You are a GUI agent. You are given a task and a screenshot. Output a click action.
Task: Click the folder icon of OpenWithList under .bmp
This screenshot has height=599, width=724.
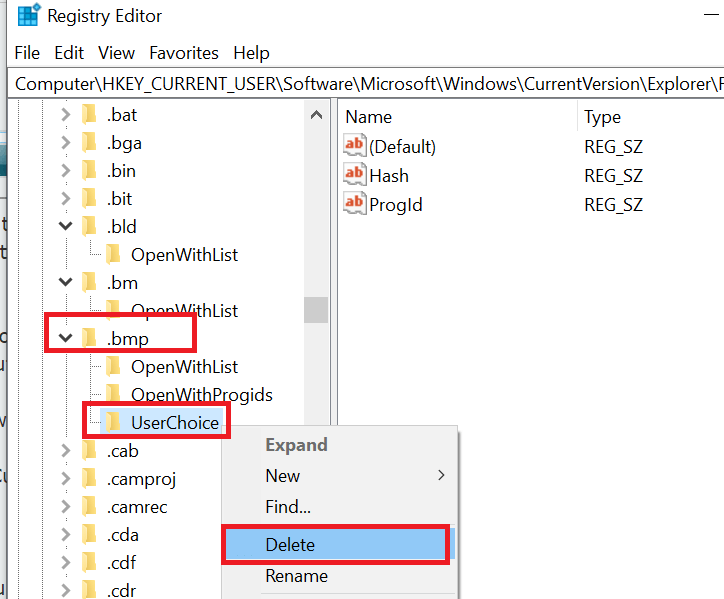pos(113,366)
